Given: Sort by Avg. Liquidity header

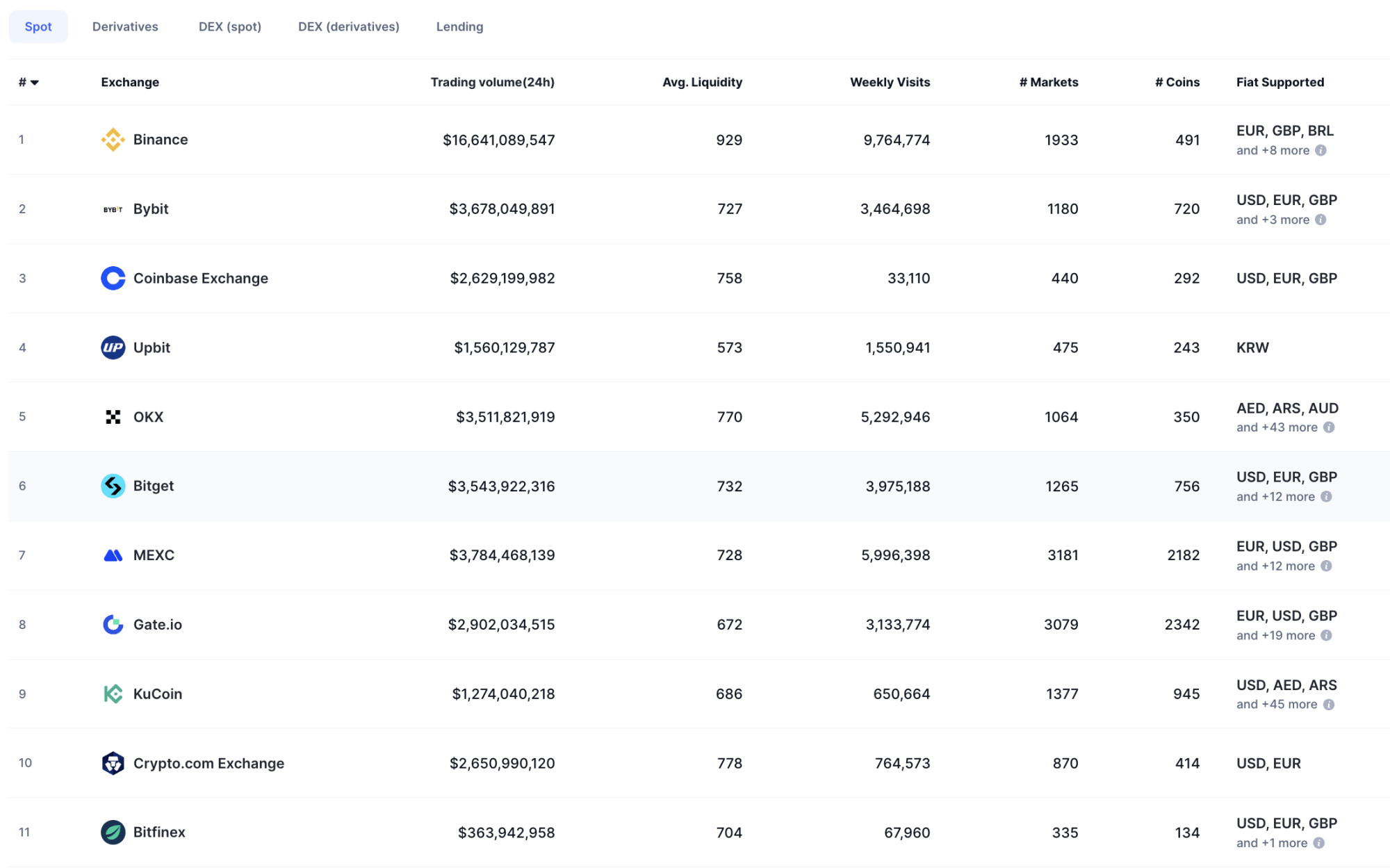Looking at the screenshot, I should (702, 82).
